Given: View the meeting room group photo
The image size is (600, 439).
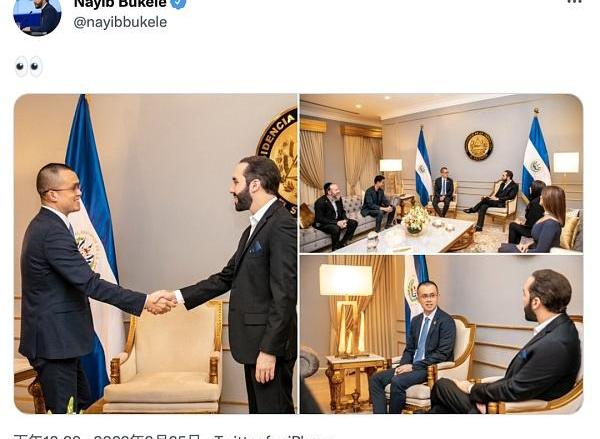Looking at the screenshot, I should pyautogui.click(x=441, y=173).
